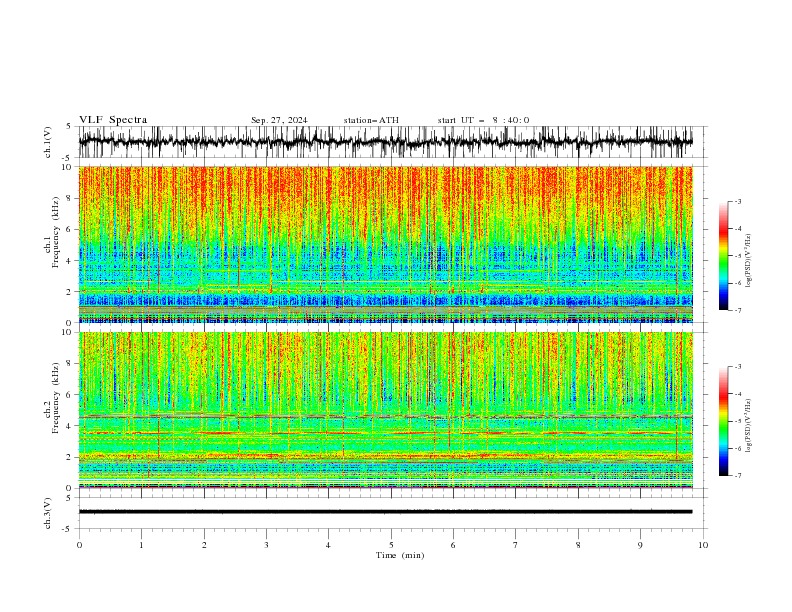Select the date text "Sep. 27, 2024"
The height and width of the screenshot is (612, 792).
pos(279,120)
